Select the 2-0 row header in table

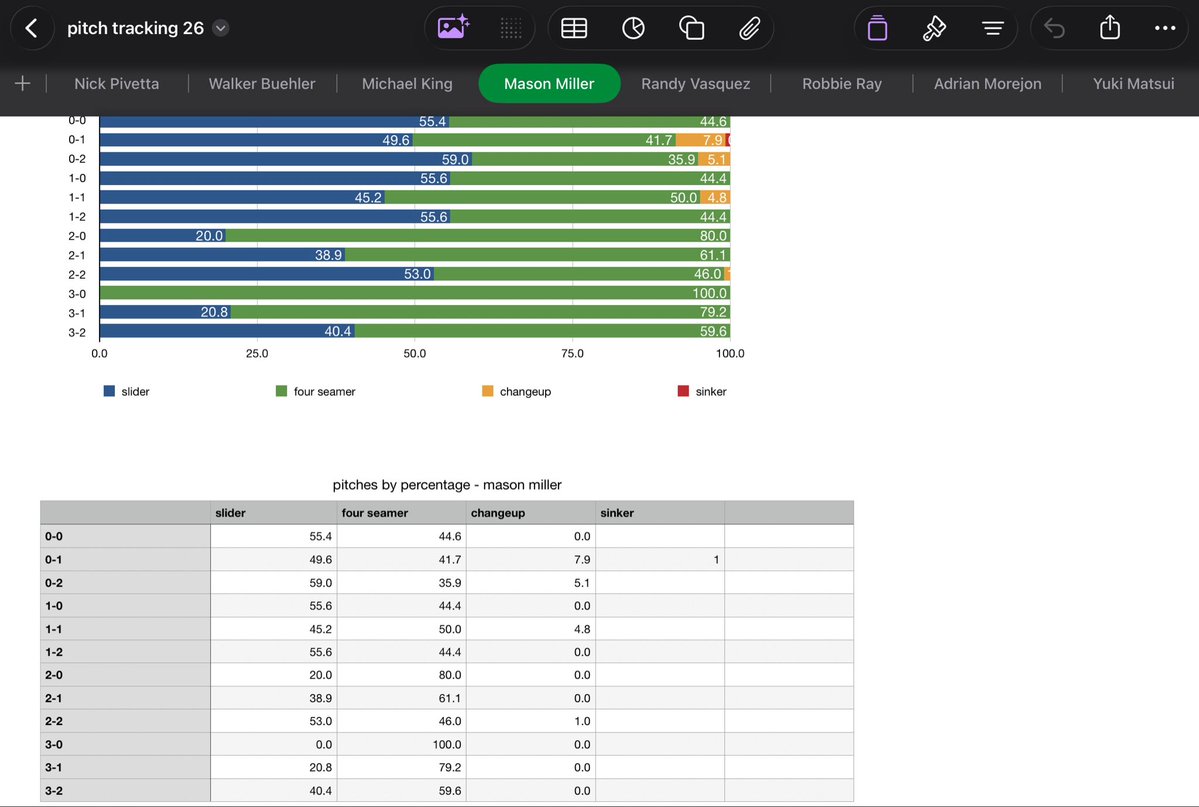[125, 675]
